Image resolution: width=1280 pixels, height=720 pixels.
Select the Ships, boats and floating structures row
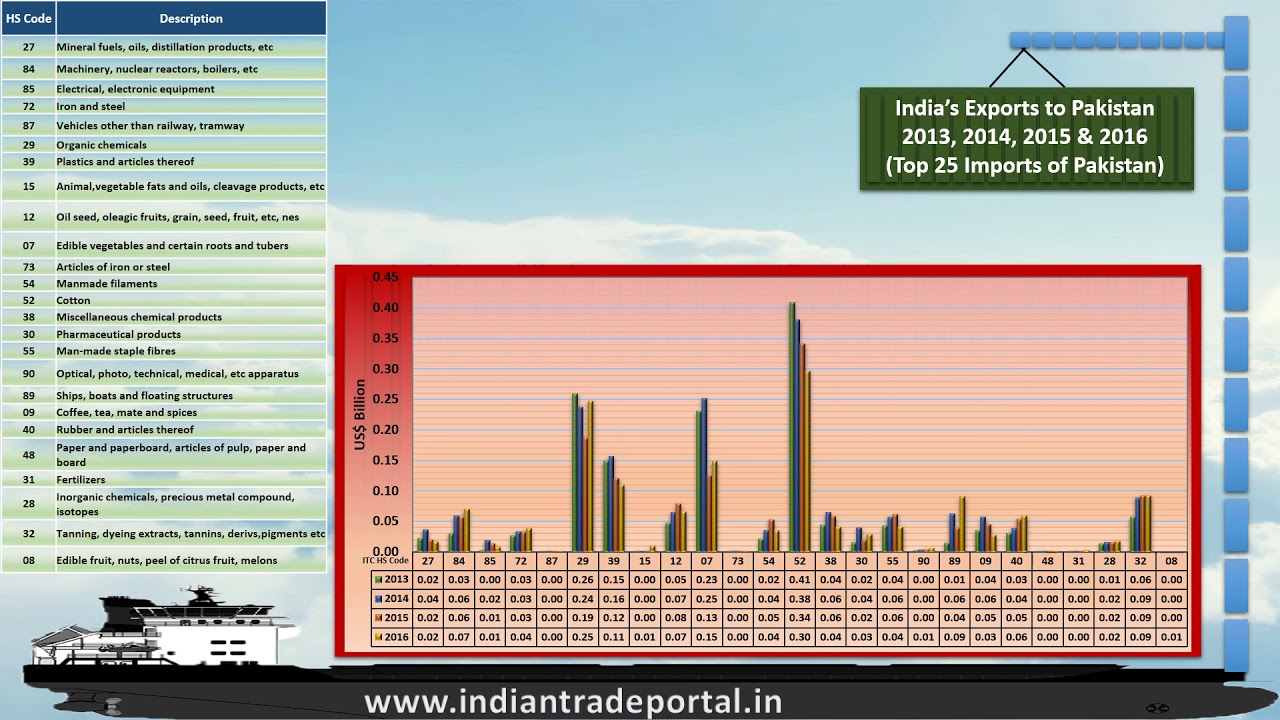[x=164, y=396]
